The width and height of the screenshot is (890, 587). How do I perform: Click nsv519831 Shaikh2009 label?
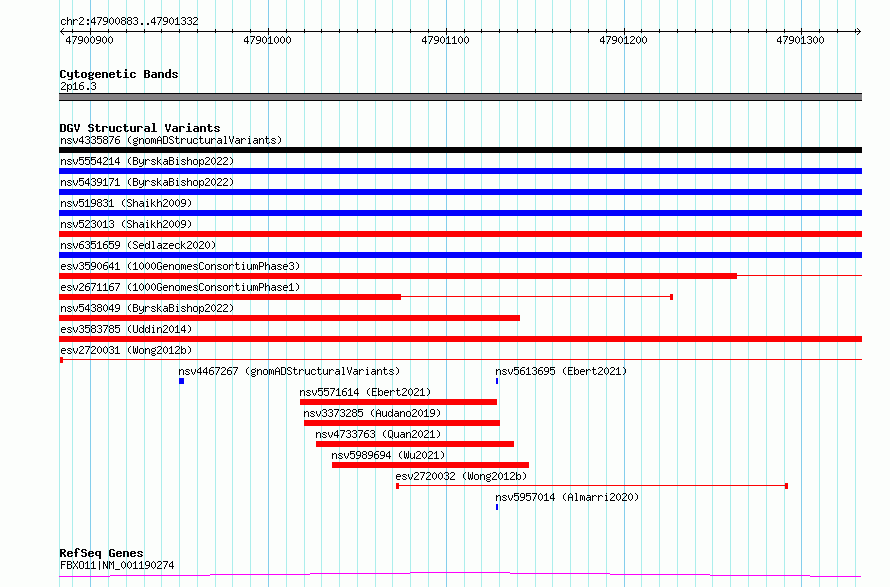126,203
